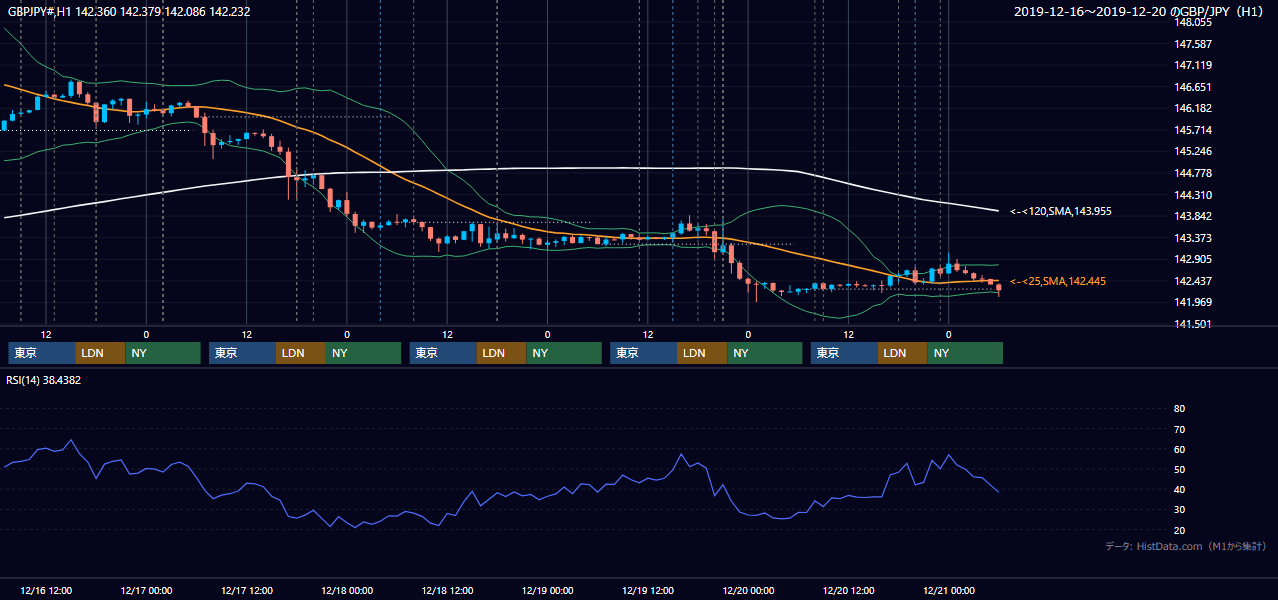Click the 12/16 12:00 time axis label
This screenshot has width=1278, height=600.
click(x=46, y=590)
